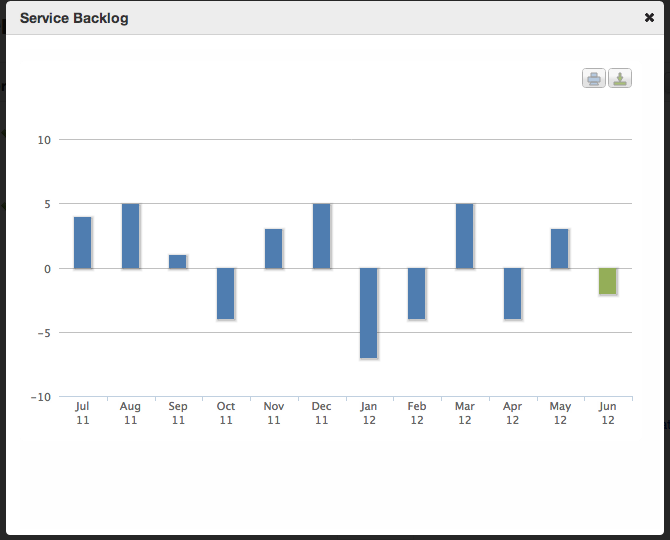
Task: Select the Feb 12 negative bar
Action: [416, 293]
